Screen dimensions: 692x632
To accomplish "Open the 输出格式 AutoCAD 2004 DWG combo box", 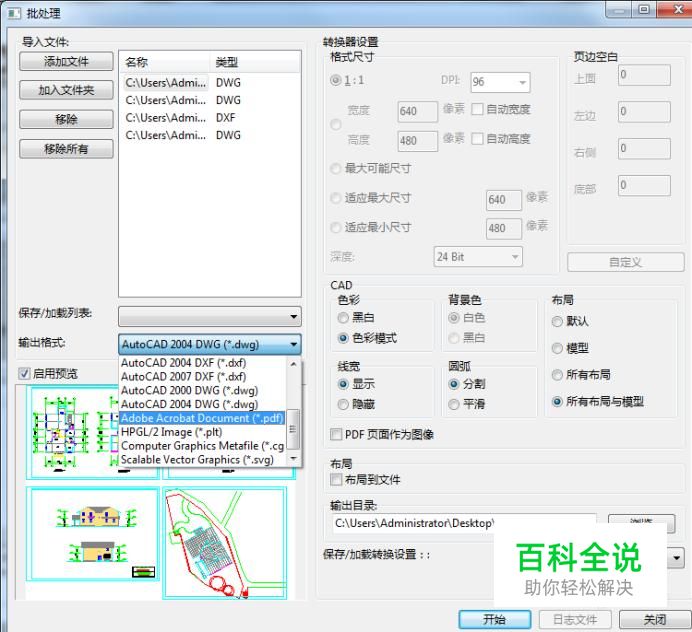I will click(210, 344).
